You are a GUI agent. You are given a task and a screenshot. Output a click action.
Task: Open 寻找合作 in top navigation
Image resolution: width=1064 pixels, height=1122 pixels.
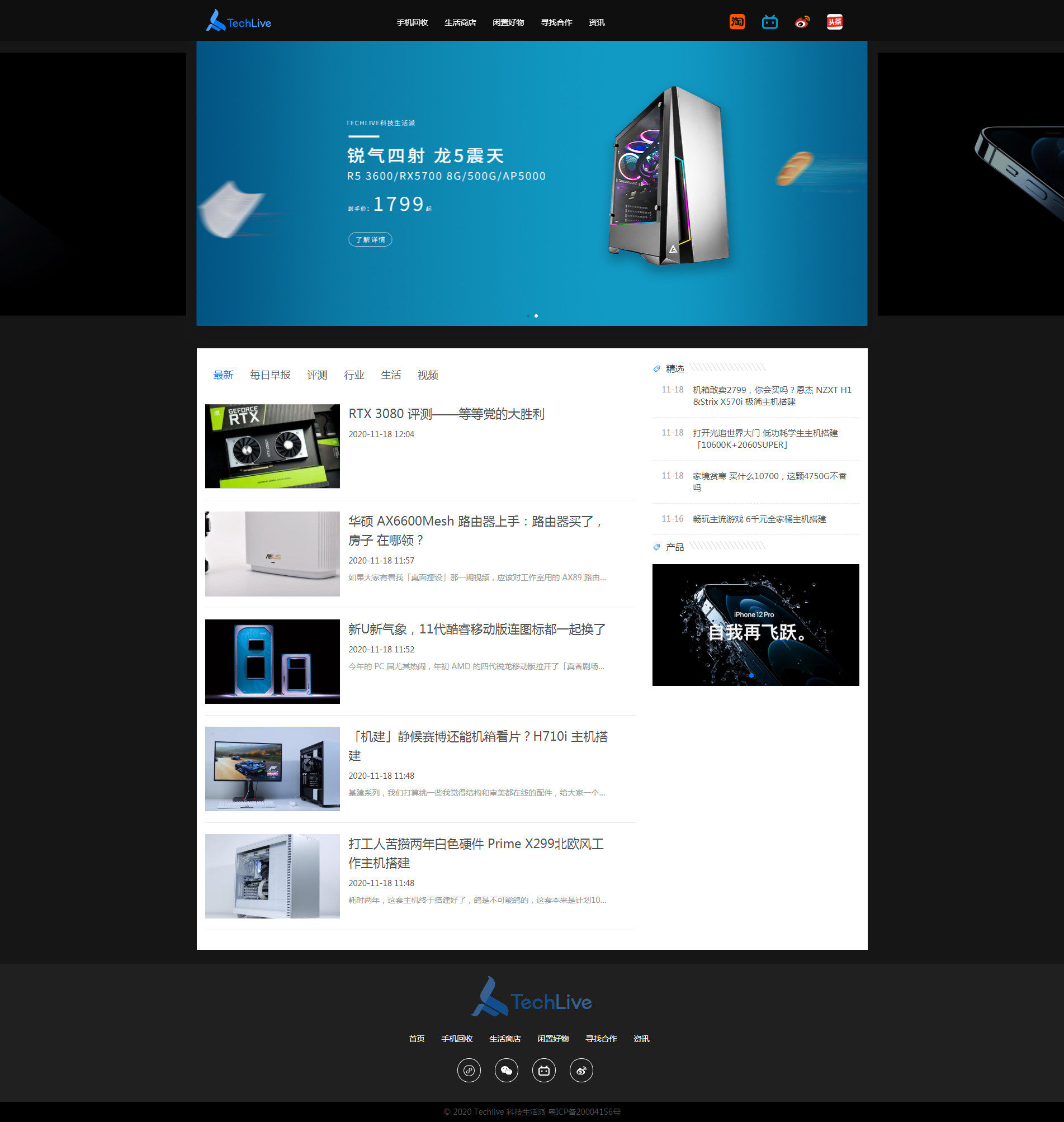click(556, 23)
